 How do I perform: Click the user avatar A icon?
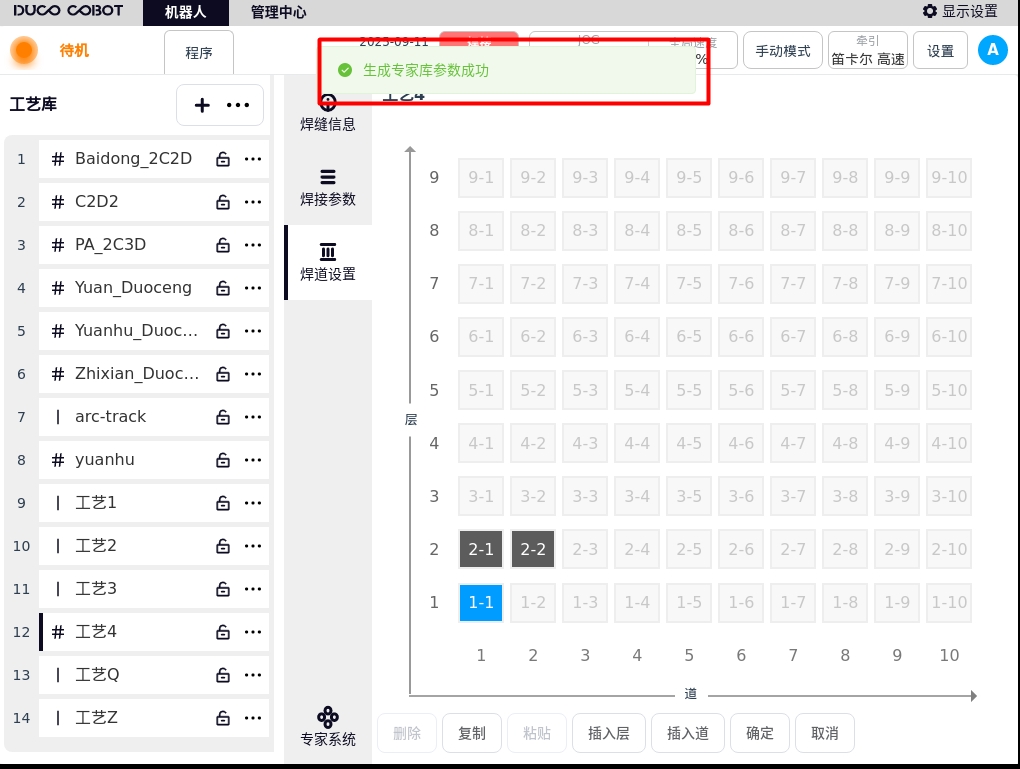tap(992, 50)
